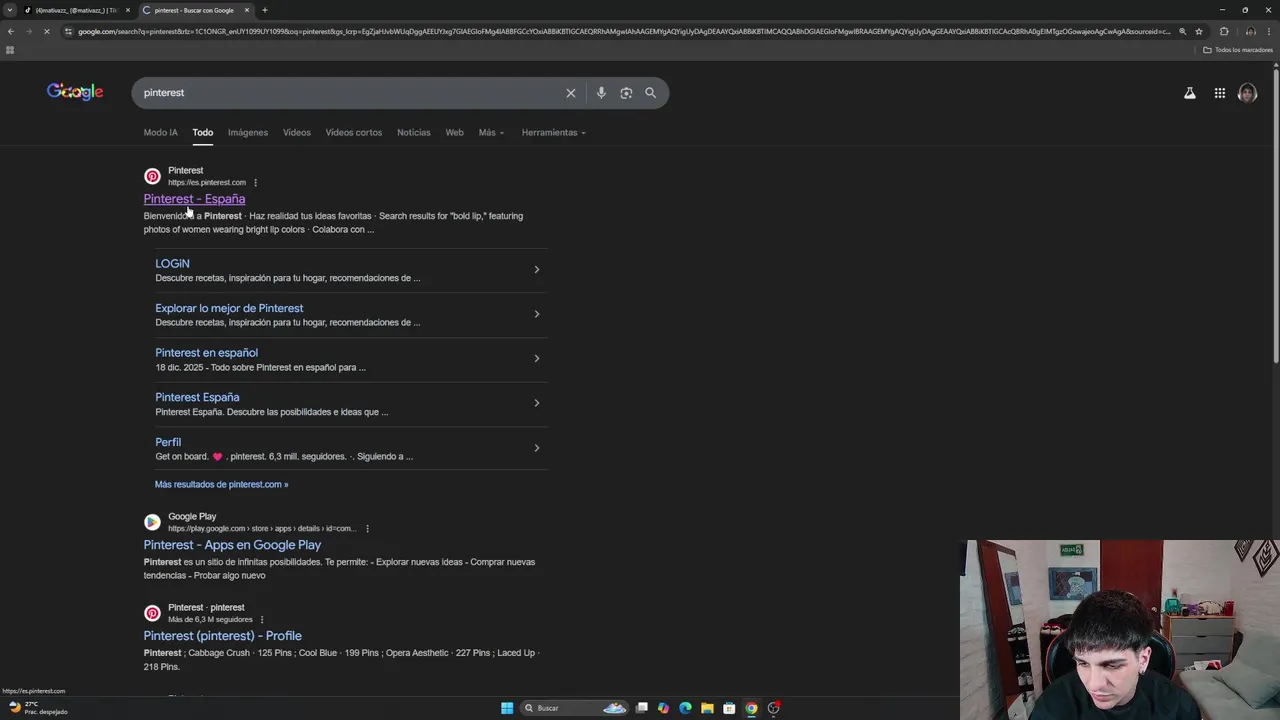
Task: Open 'Pinterest - España' result link
Action: (194, 199)
